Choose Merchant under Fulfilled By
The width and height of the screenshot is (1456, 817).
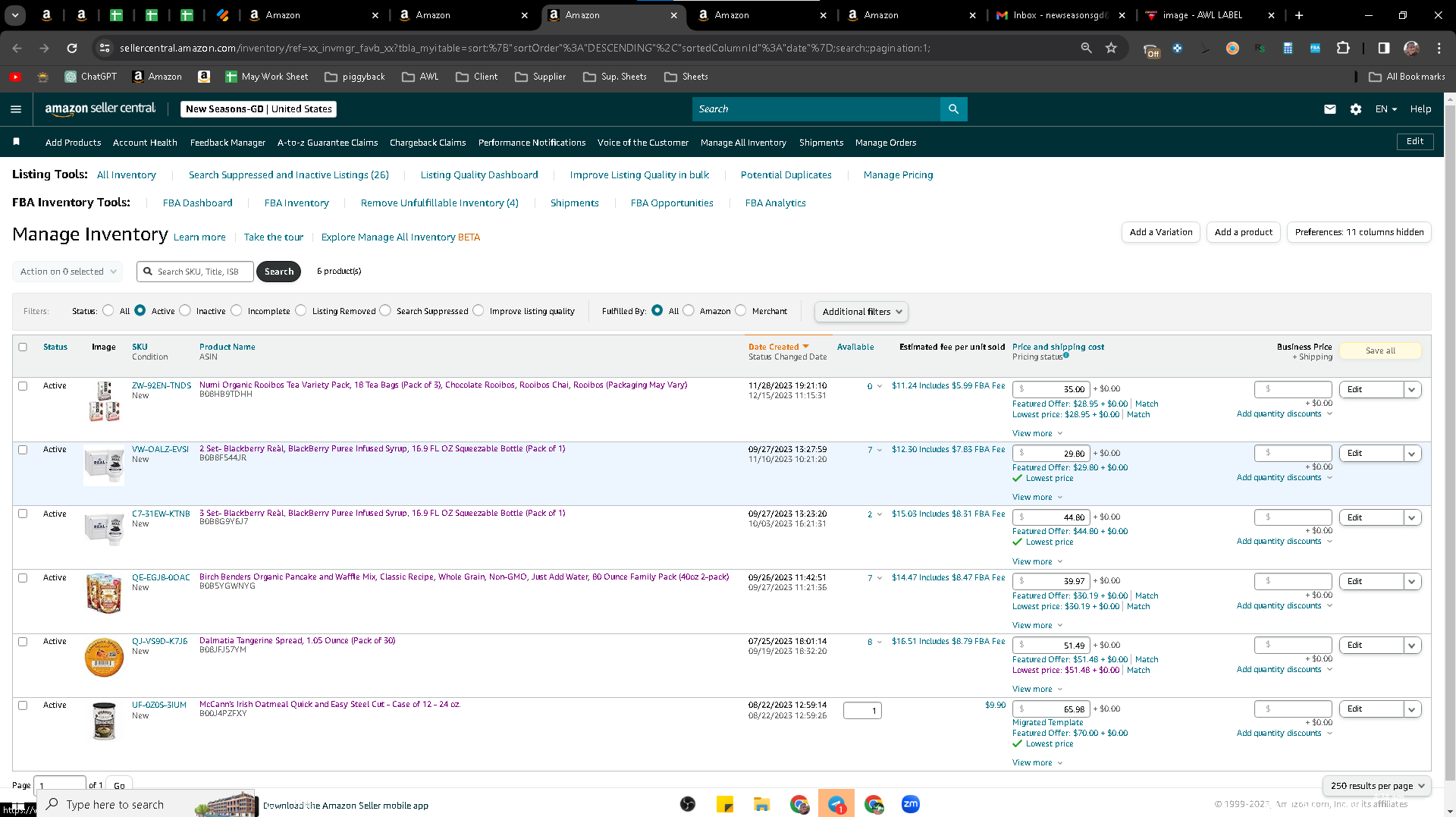click(x=741, y=310)
